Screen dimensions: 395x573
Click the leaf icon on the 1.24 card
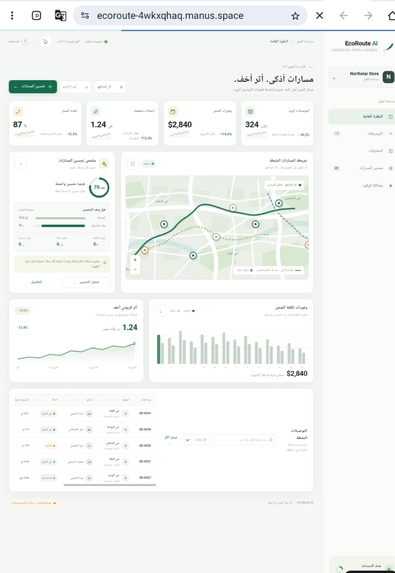tap(95, 111)
